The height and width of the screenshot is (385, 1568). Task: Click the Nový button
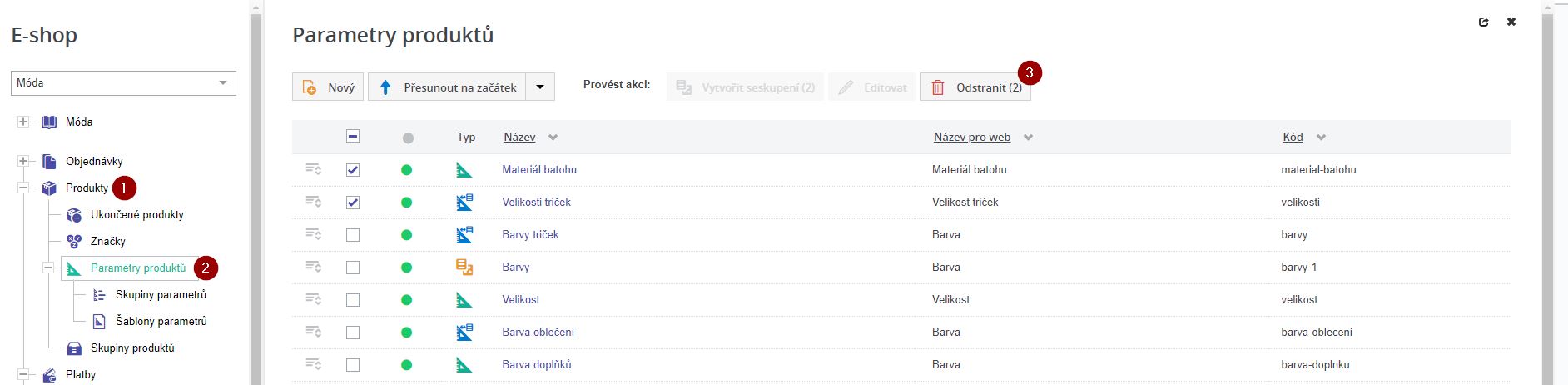(328, 87)
